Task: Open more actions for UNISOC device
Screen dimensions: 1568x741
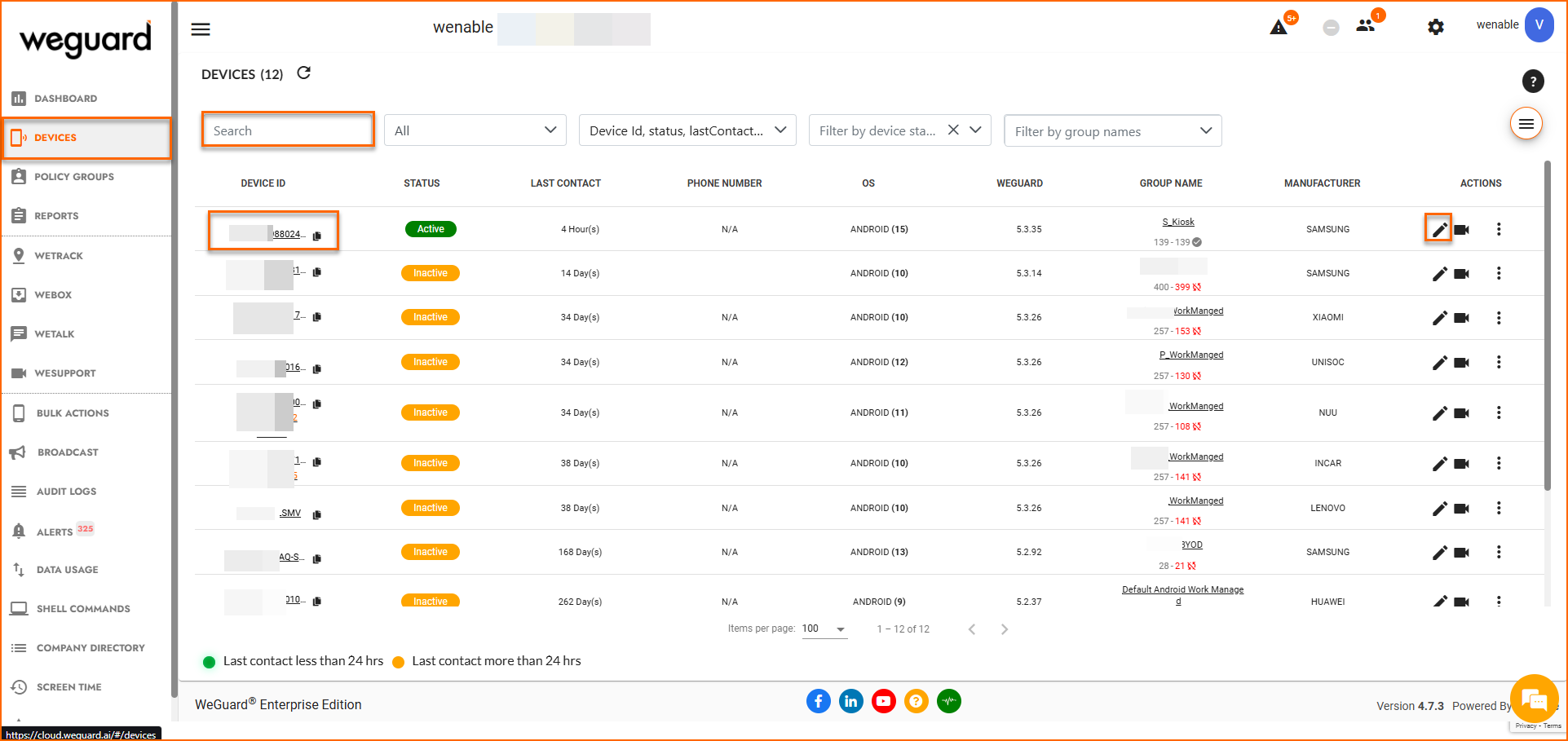Action: [x=1499, y=362]
